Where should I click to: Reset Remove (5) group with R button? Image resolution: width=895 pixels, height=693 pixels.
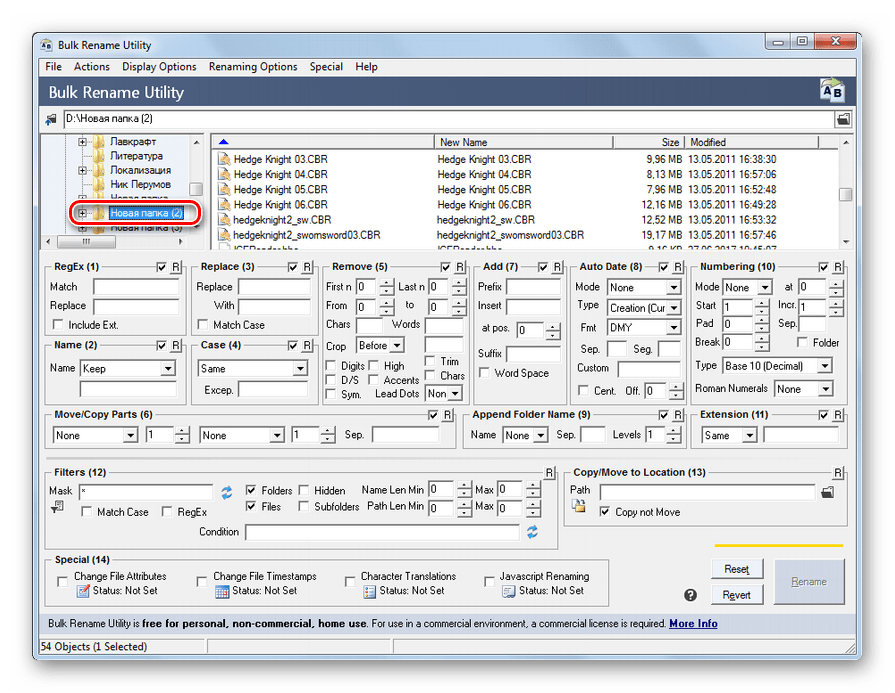tap(460, 267)
